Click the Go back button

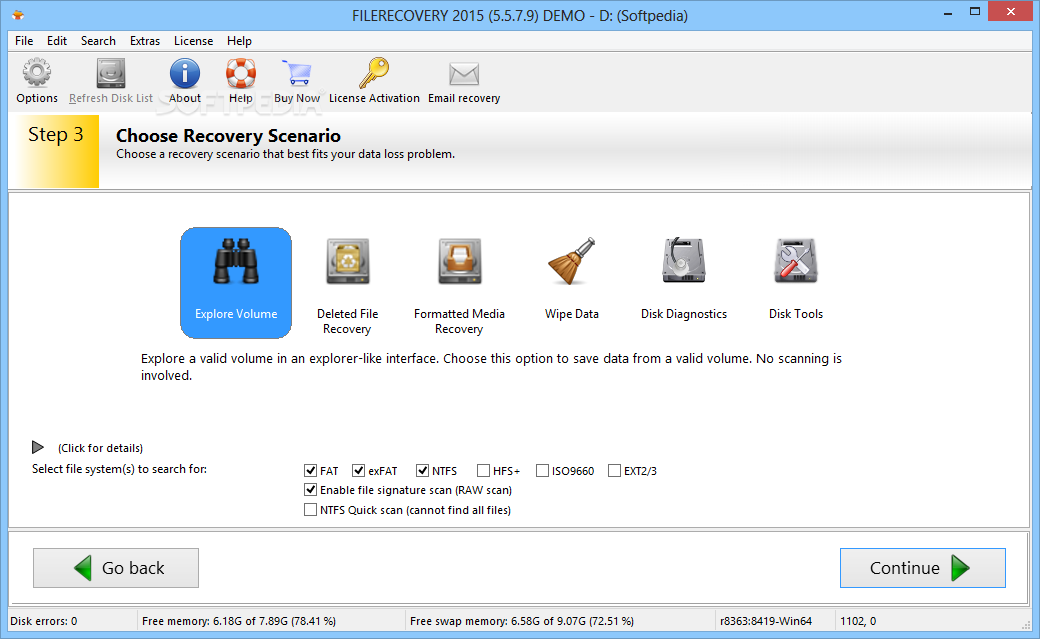click(x=116, y=568)
